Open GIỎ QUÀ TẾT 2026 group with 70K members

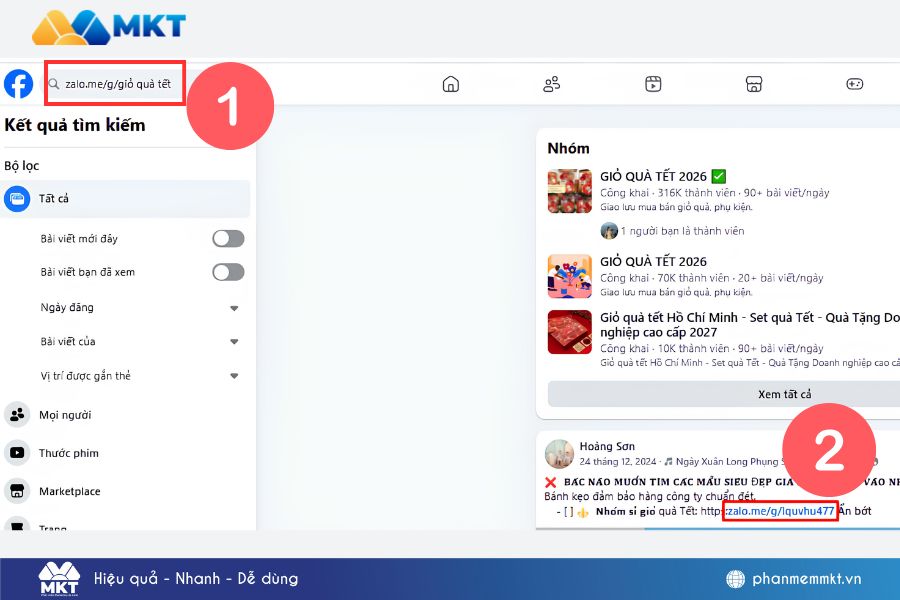[653, 261]
